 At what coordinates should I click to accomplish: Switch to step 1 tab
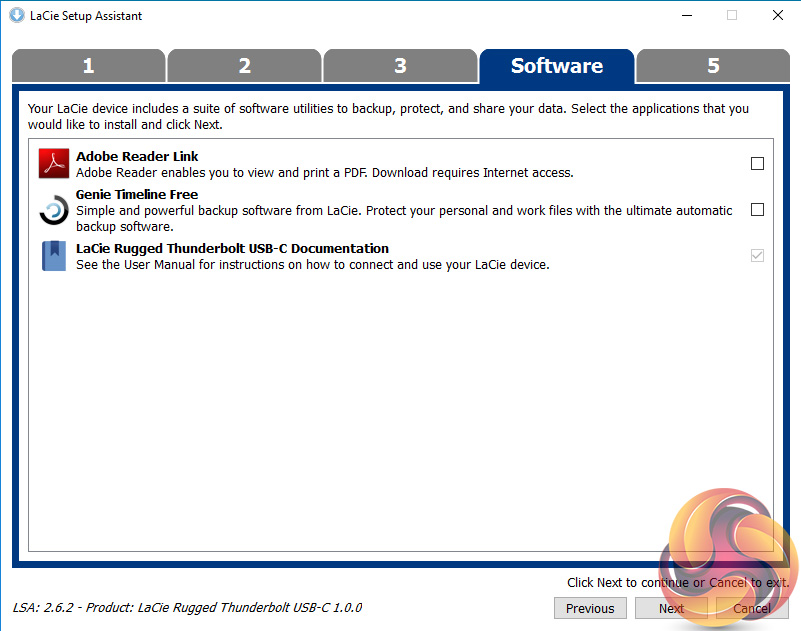click(89, 65)
